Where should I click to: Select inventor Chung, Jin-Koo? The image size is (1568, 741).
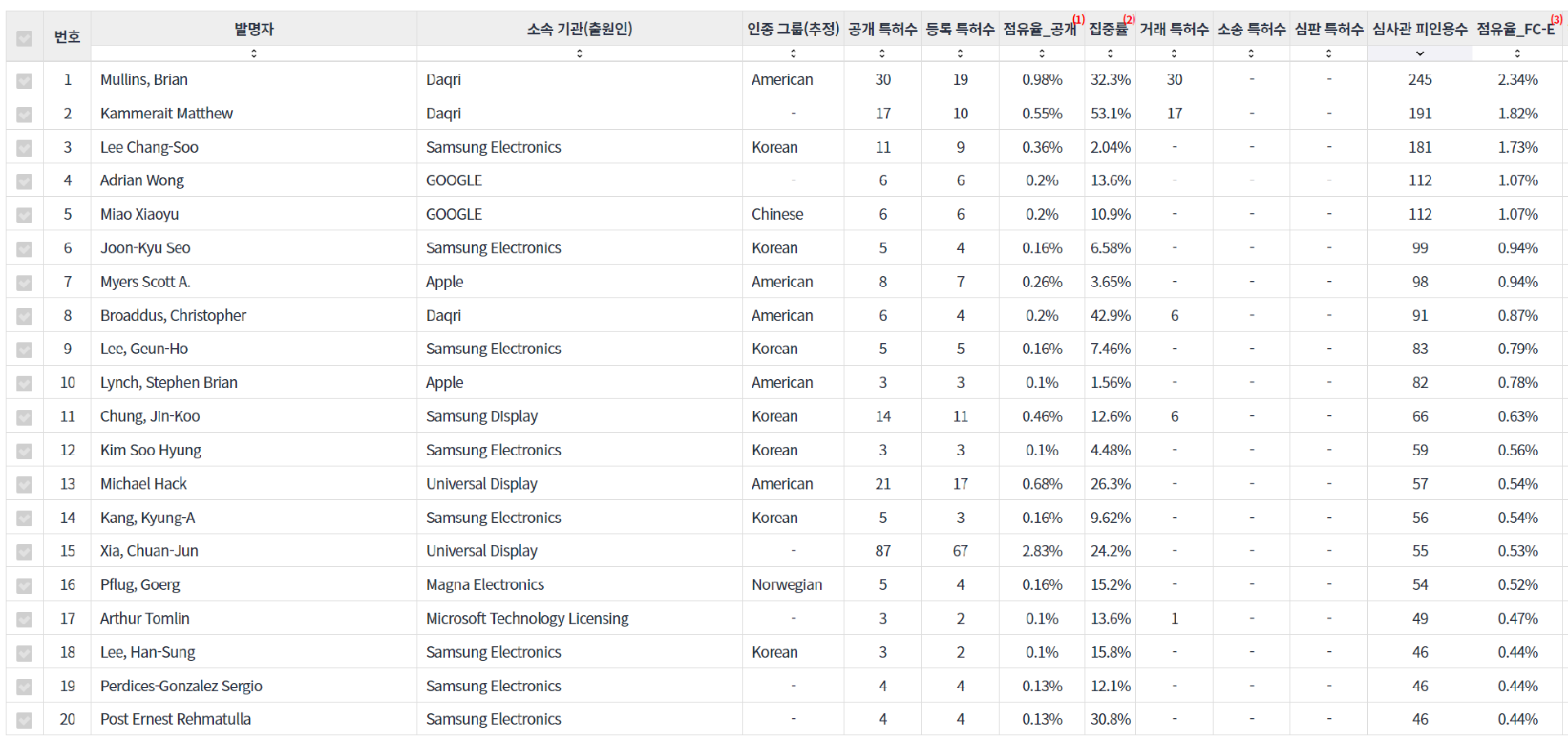(150, 416)
